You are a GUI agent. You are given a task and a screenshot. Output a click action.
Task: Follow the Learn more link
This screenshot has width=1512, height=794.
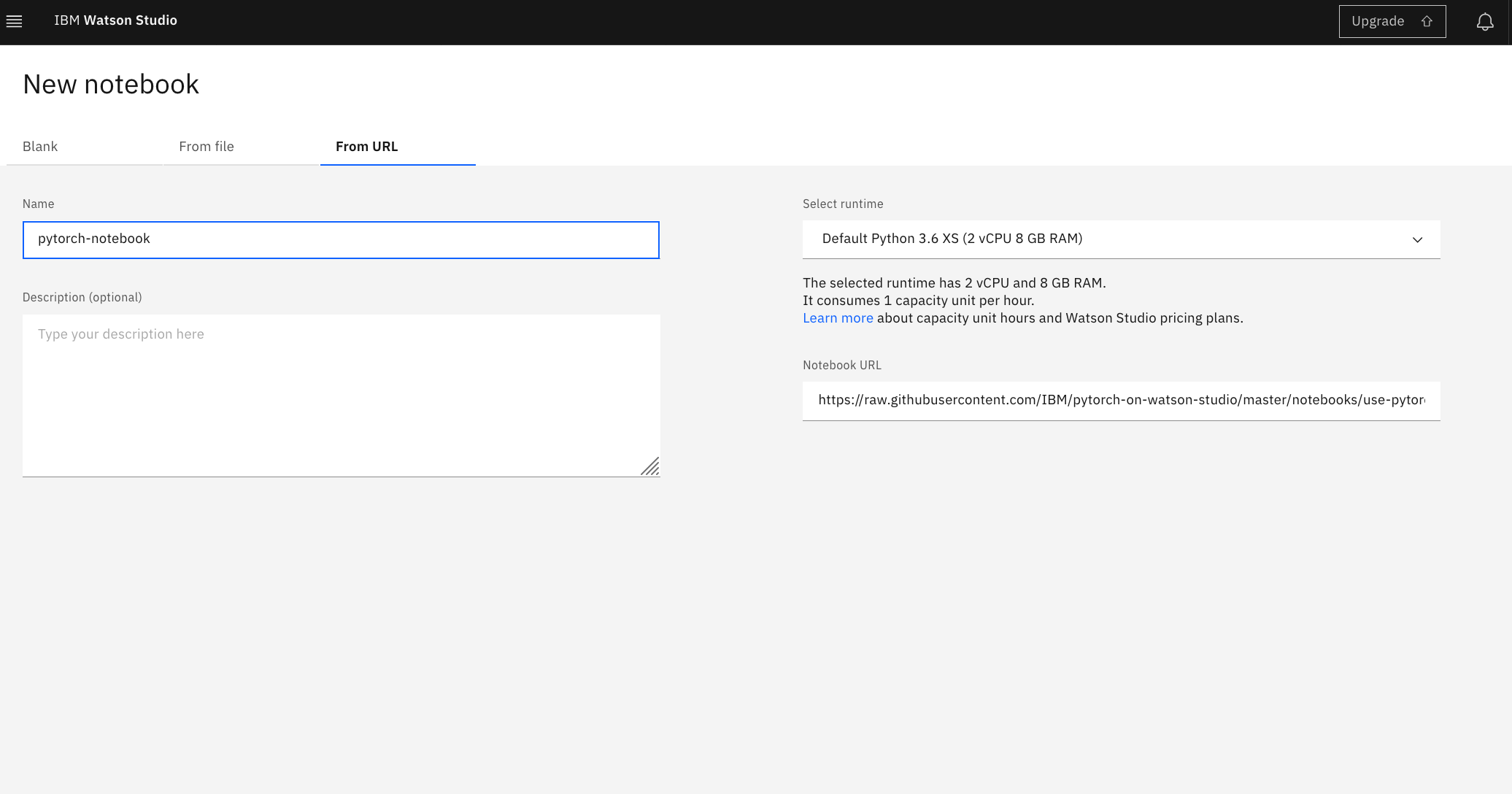(x=838, y=318)
